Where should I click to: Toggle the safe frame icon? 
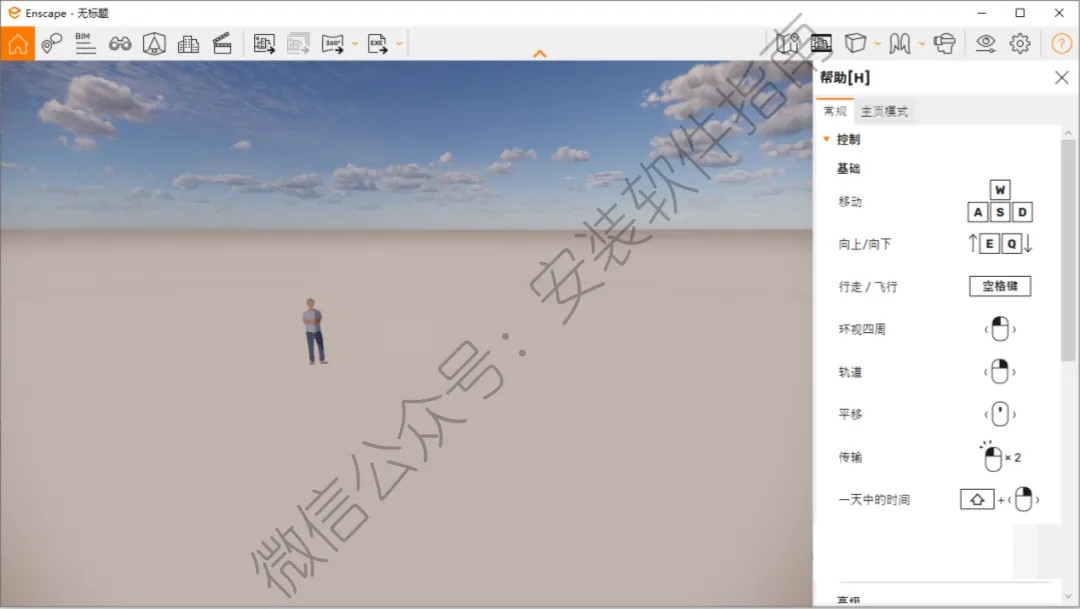(x=821, y=43)
